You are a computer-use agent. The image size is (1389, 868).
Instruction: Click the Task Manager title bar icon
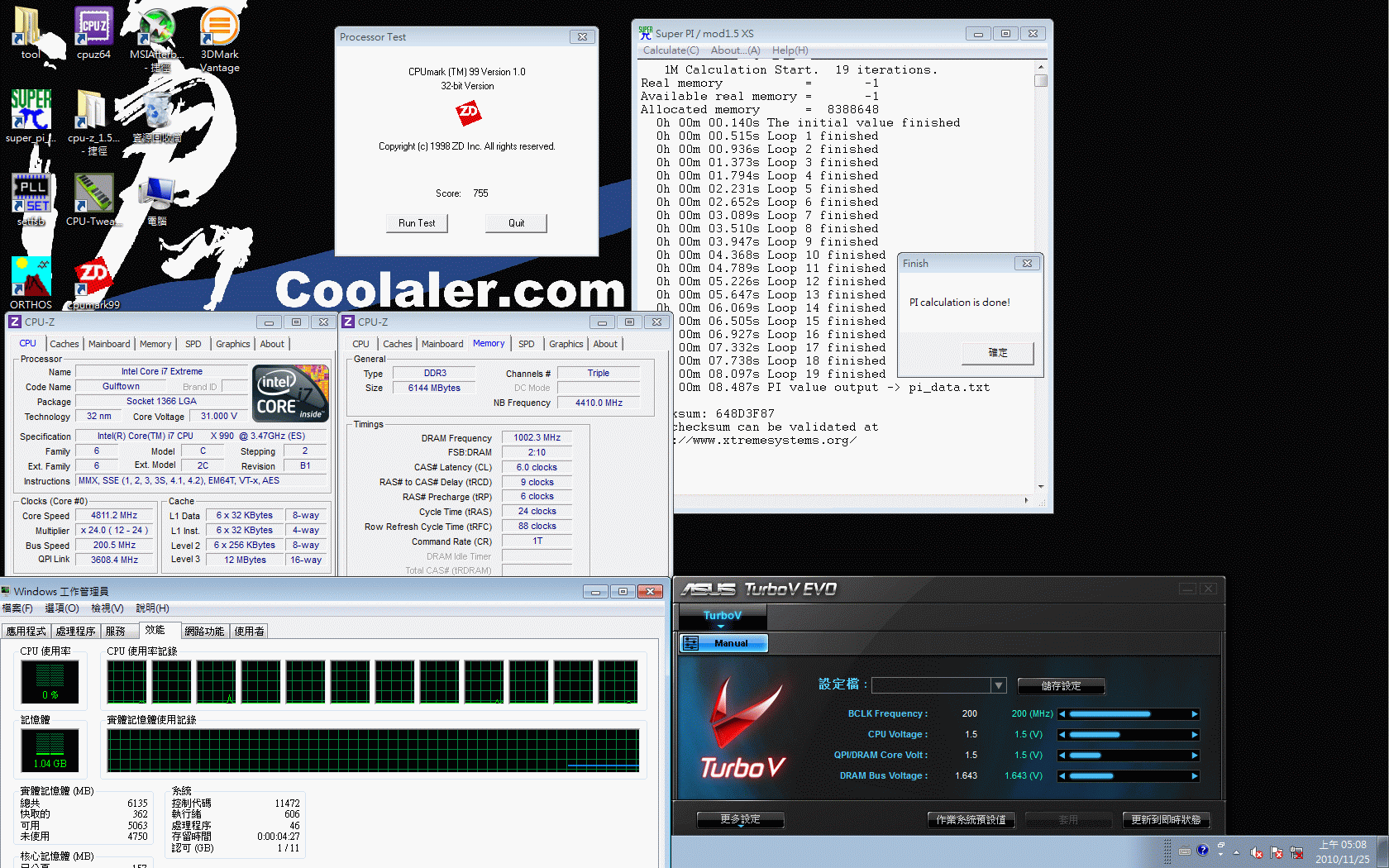6,591
